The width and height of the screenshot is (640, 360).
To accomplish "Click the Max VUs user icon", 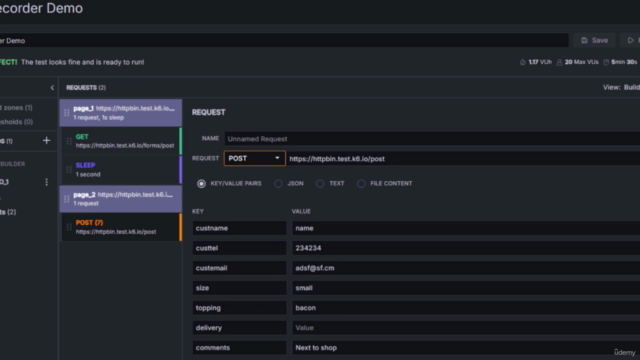I will 560,62.
